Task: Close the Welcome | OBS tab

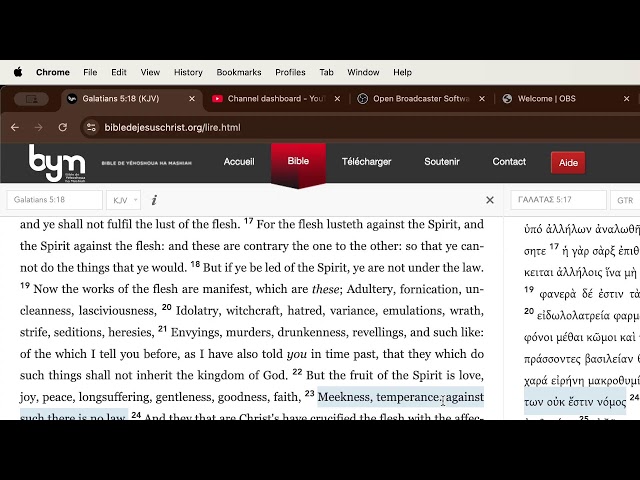Action: [627, 99]
